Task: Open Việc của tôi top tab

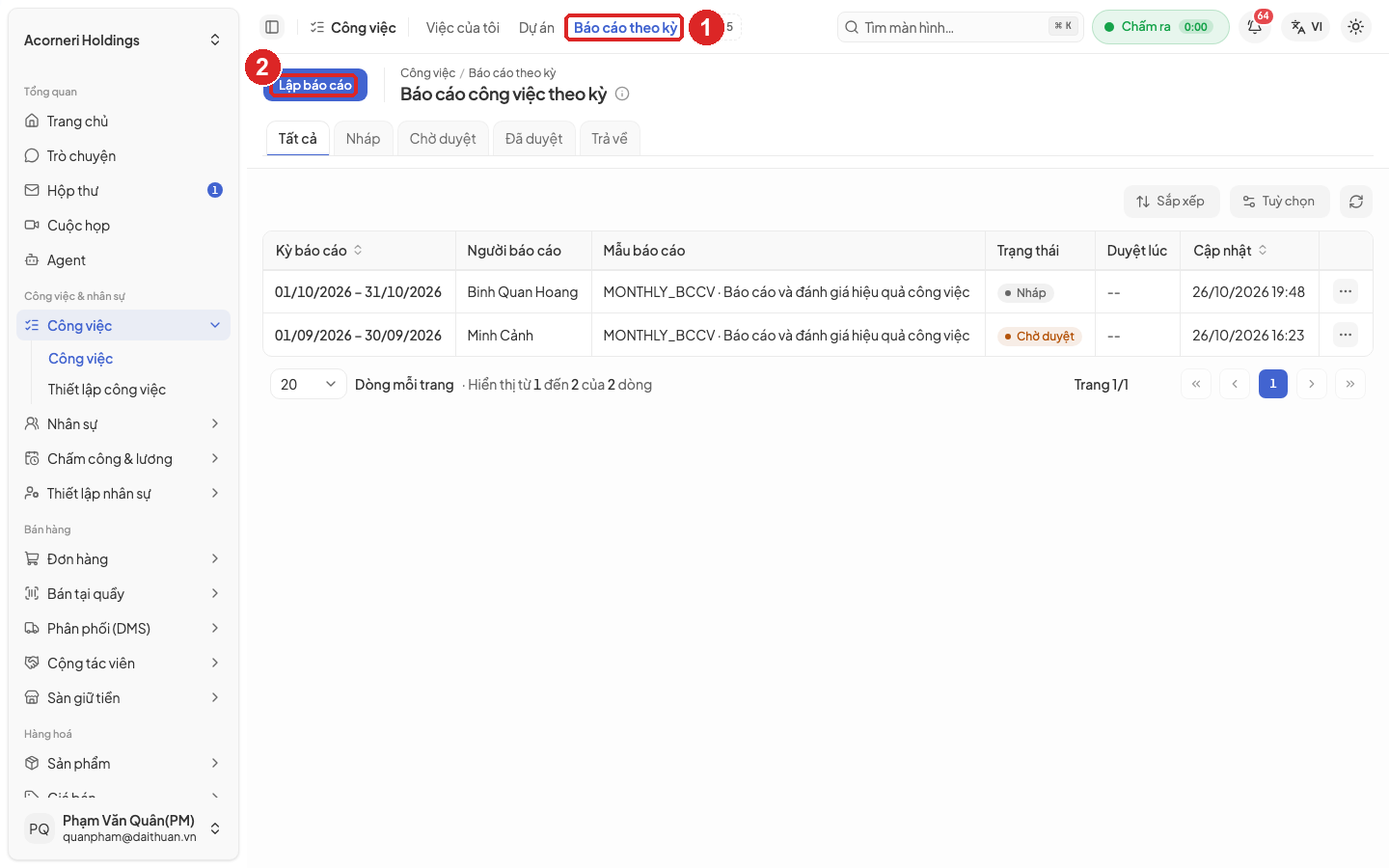Action: click(x=463, y=28)
